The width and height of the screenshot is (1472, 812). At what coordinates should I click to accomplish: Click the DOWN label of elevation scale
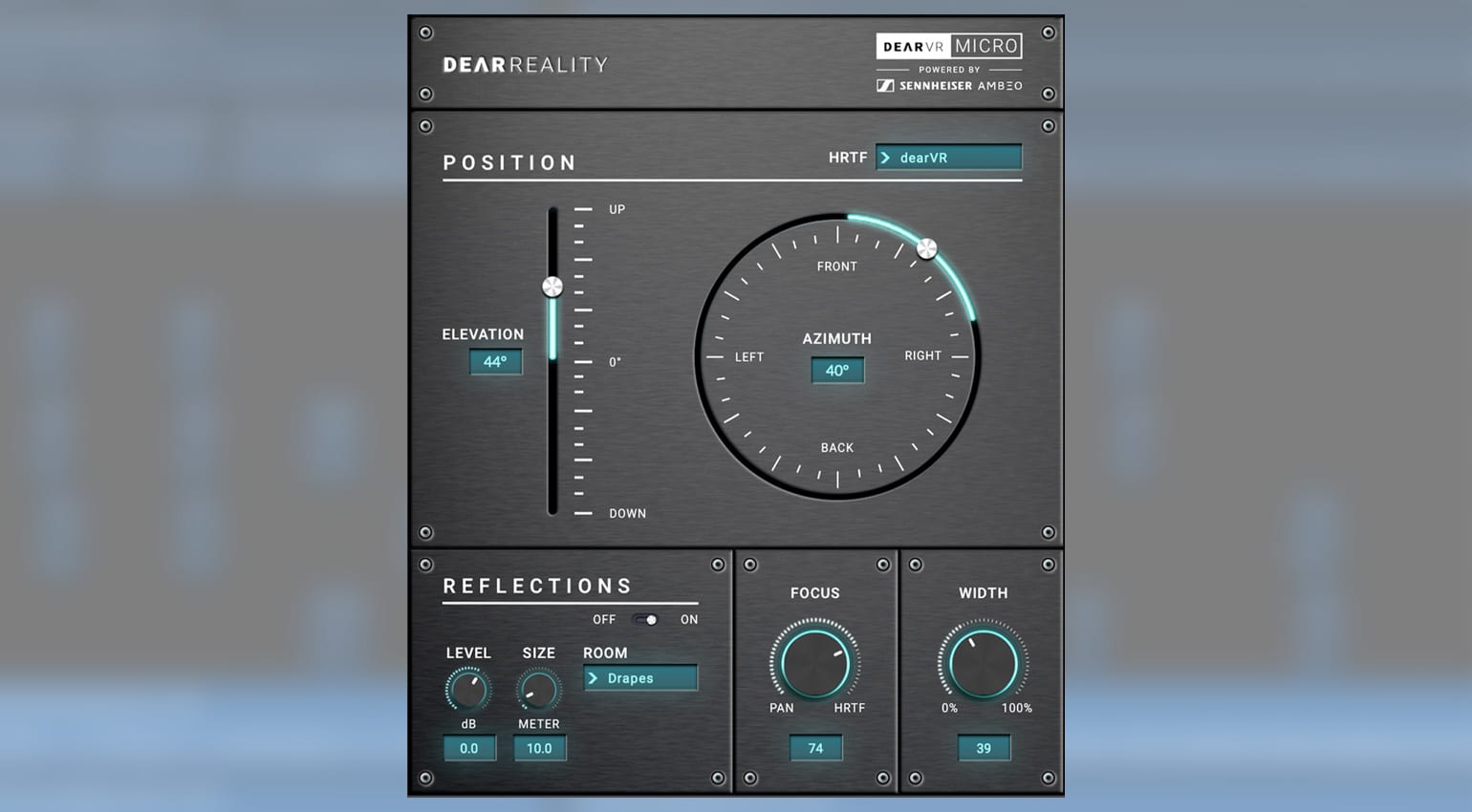pos(628,514)
